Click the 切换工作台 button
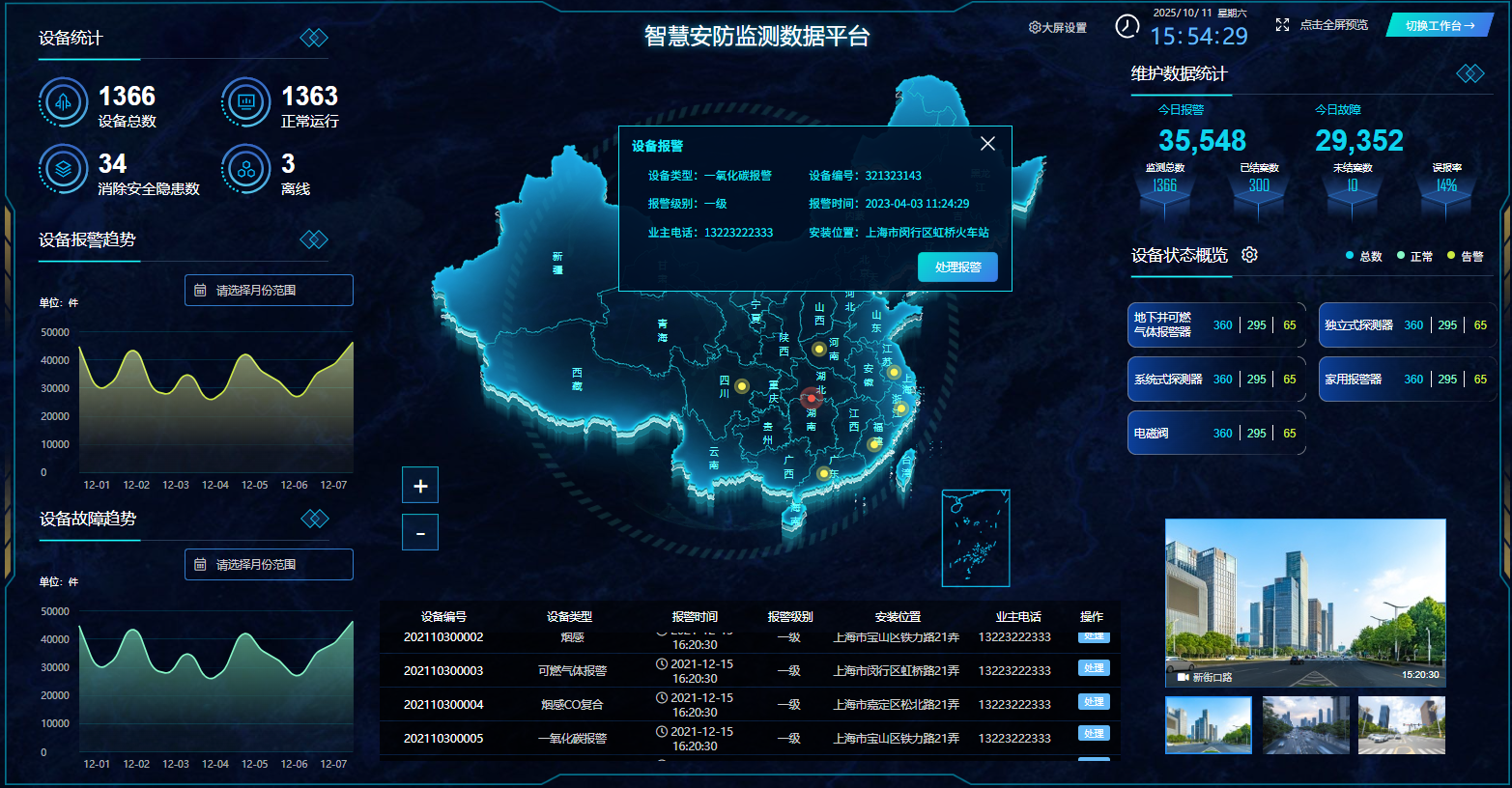This screenshot has height=788, width=1512. (1439, 25)
